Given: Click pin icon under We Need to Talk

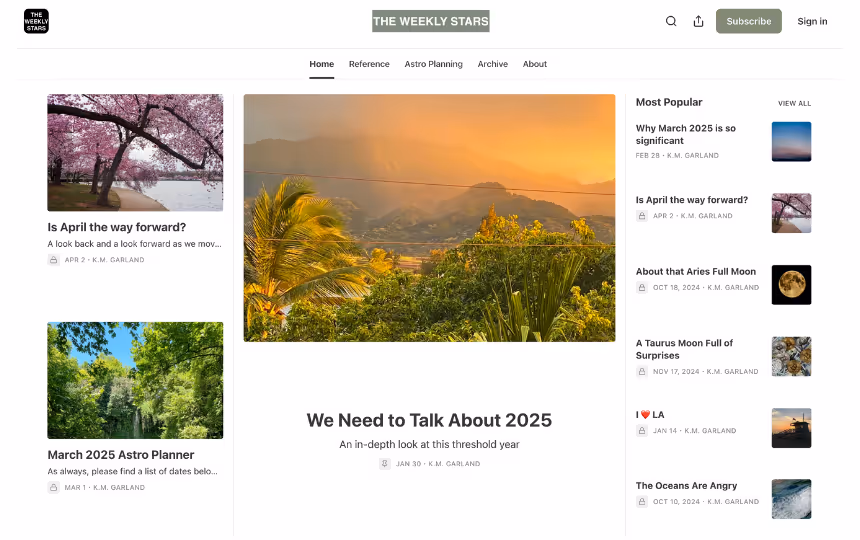Looking at the screenshot, I should [384, 464].
